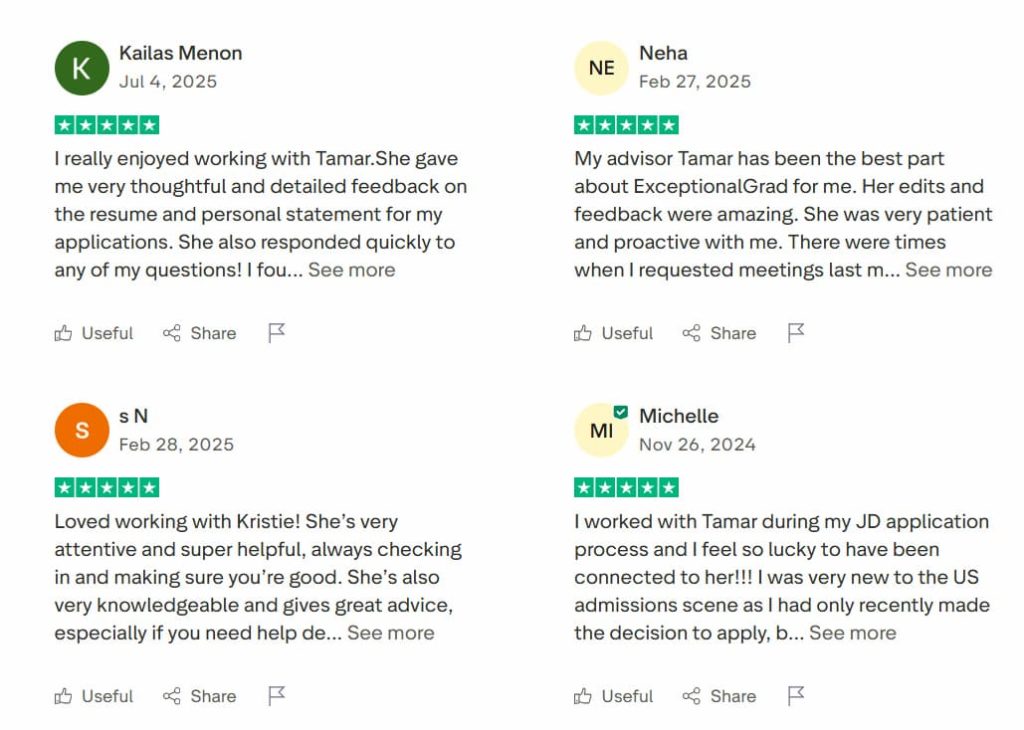Click the orange S avatar of s N
Image resolution: width=1024 pixels, height=730 pixels.
pyautogui.click(x=81, y=430)
